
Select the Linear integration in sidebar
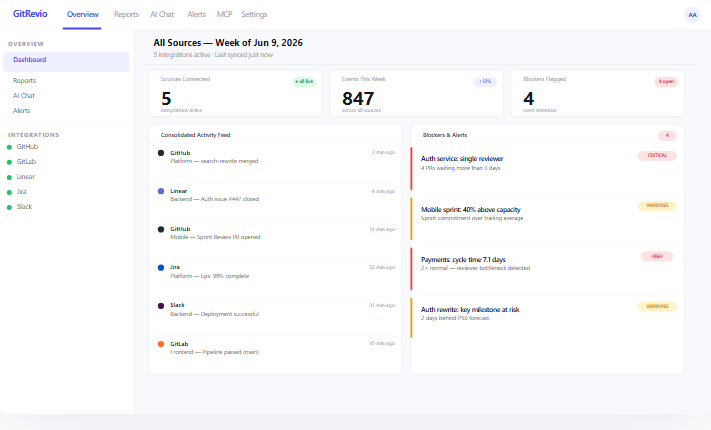[x=26, y=176]
